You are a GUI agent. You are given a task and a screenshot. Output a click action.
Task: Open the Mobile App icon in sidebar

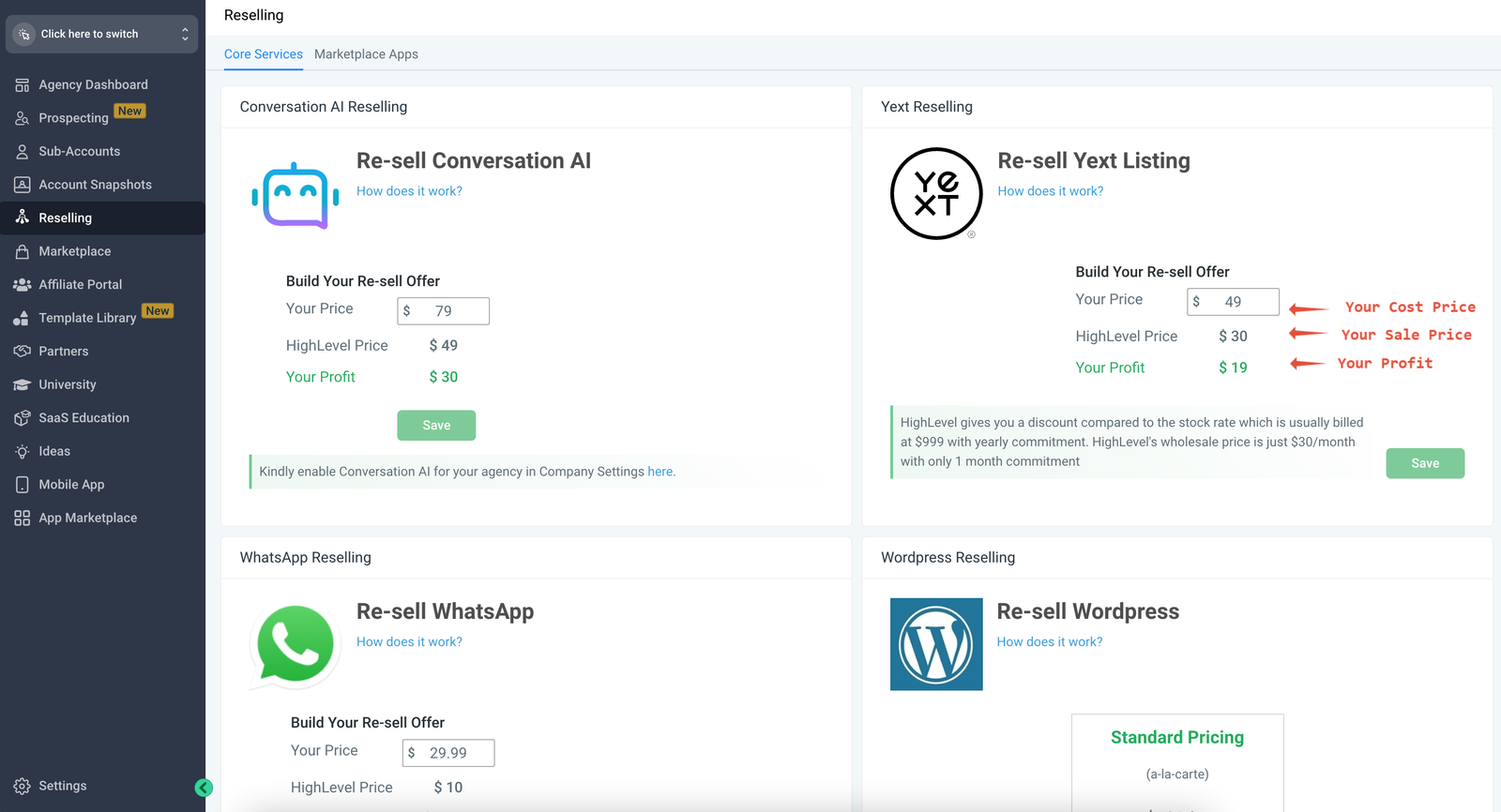pyautogui.click(x=23, y=485)
